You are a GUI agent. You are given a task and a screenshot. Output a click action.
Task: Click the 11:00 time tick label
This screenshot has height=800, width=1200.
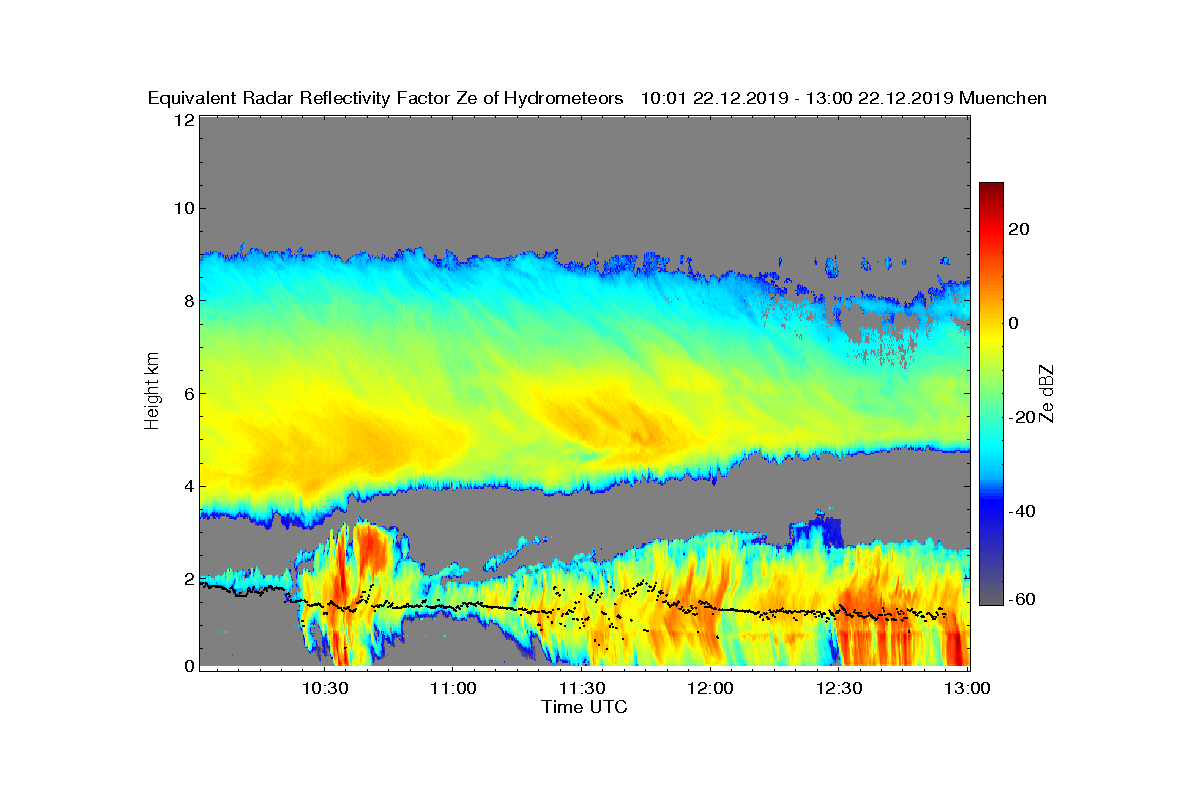click(453, 689)
